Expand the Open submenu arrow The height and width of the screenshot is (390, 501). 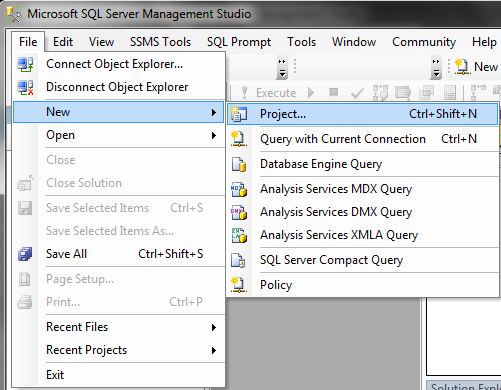coord(214,135)
